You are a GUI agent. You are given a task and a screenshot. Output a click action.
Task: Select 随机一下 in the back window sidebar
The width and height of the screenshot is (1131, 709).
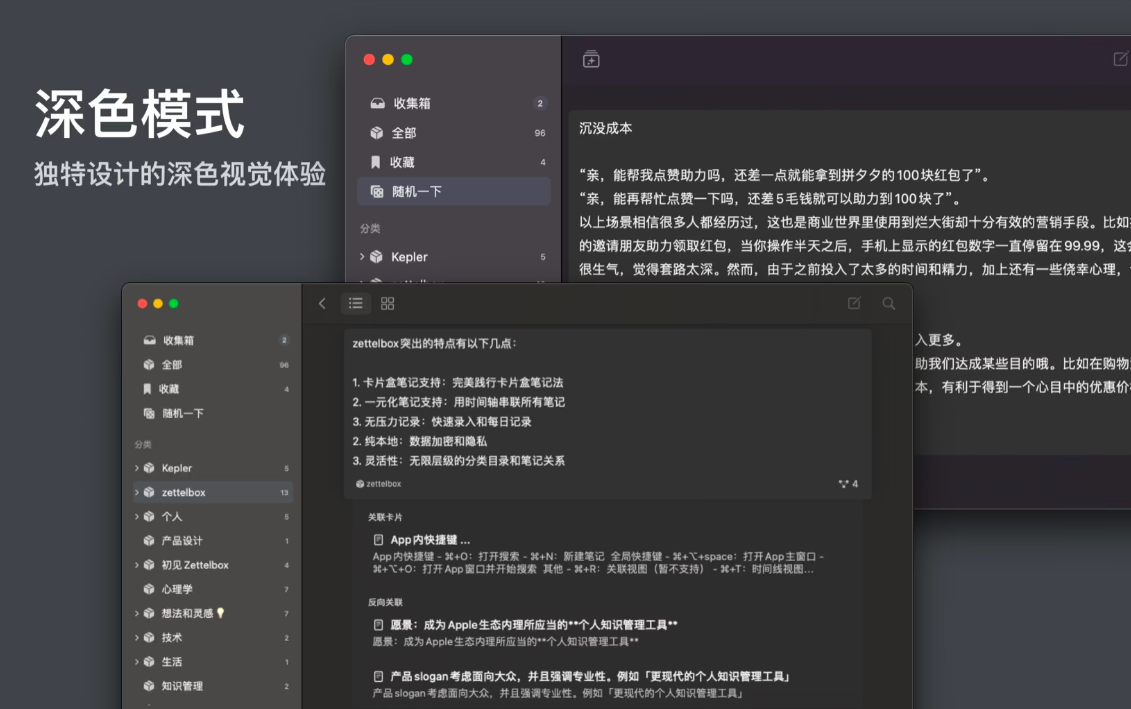[416, 191]
